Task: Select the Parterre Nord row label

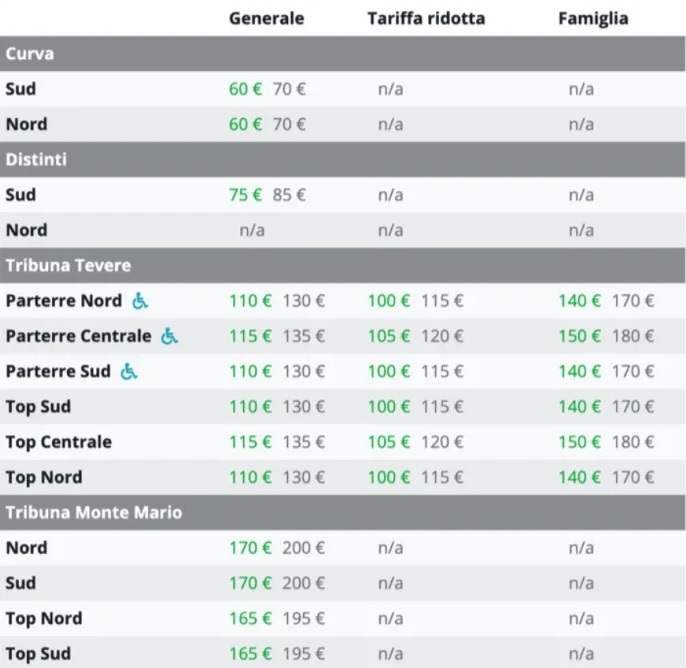Action: point(64,301)
